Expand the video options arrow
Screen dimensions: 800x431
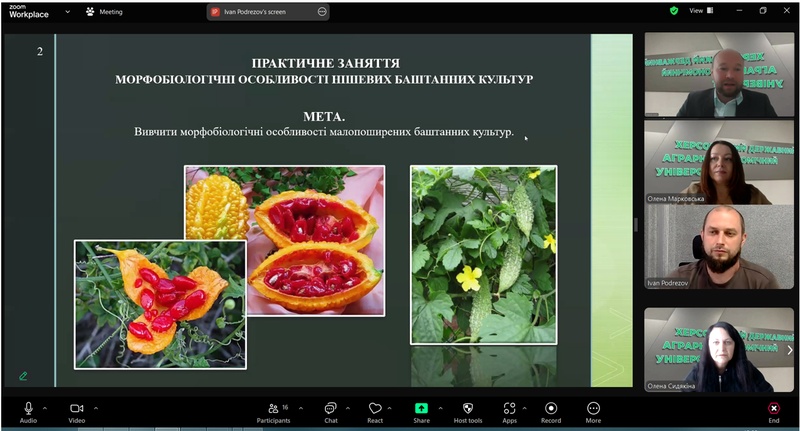96,407
